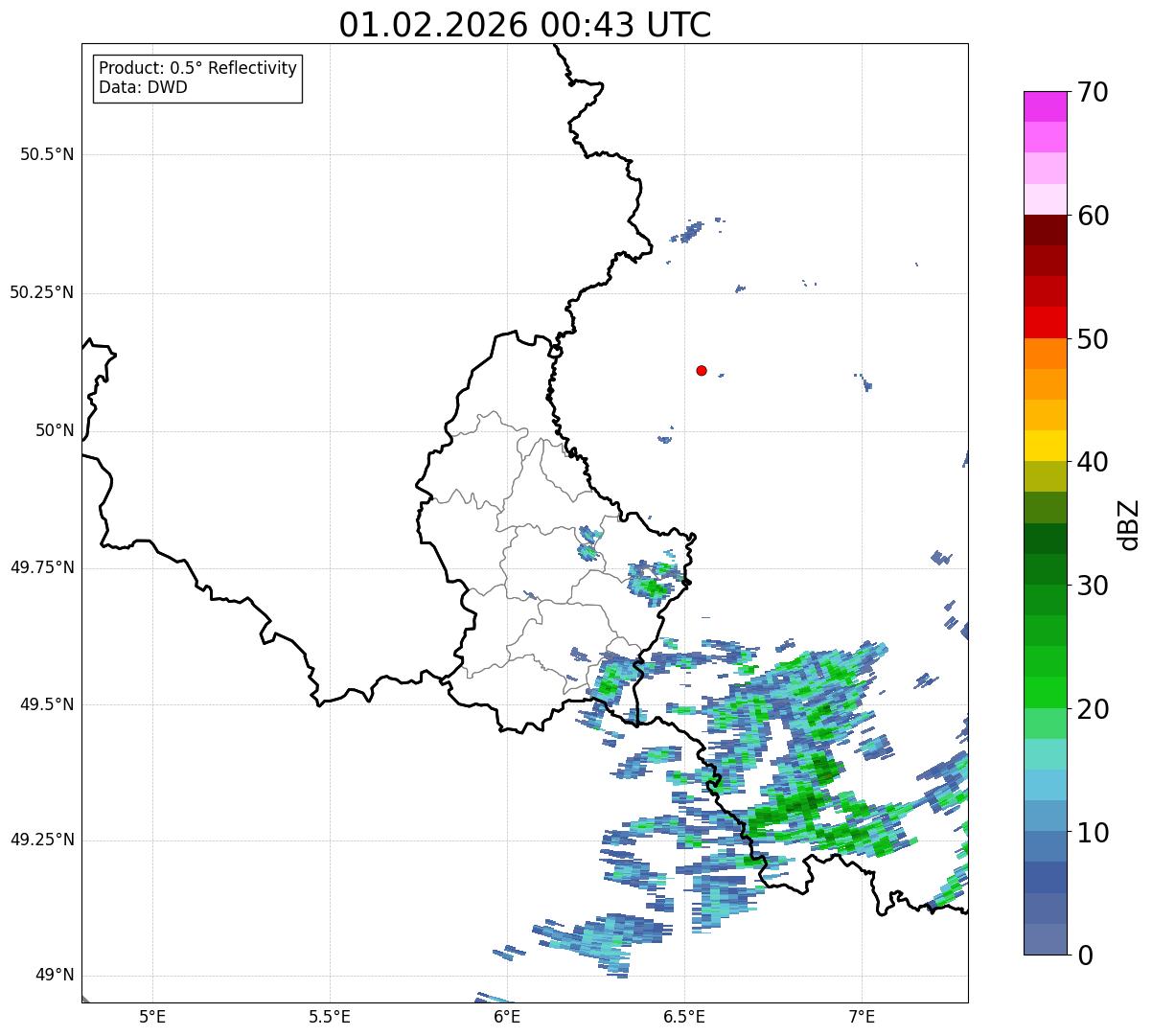Click the 6.5°E longitude label
Viewport: 1152px width, 1036px height.
point(684,1017)
